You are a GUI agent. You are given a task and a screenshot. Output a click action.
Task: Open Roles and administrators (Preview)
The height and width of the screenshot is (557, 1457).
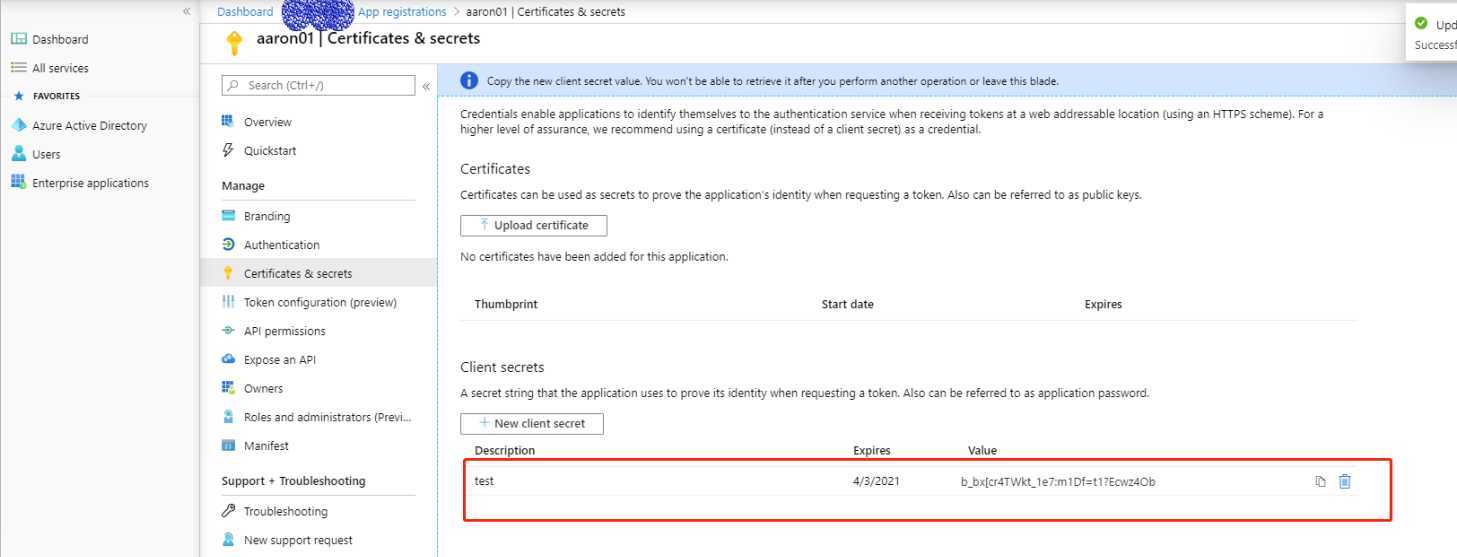pyautogui.click(x=327, y=417)
